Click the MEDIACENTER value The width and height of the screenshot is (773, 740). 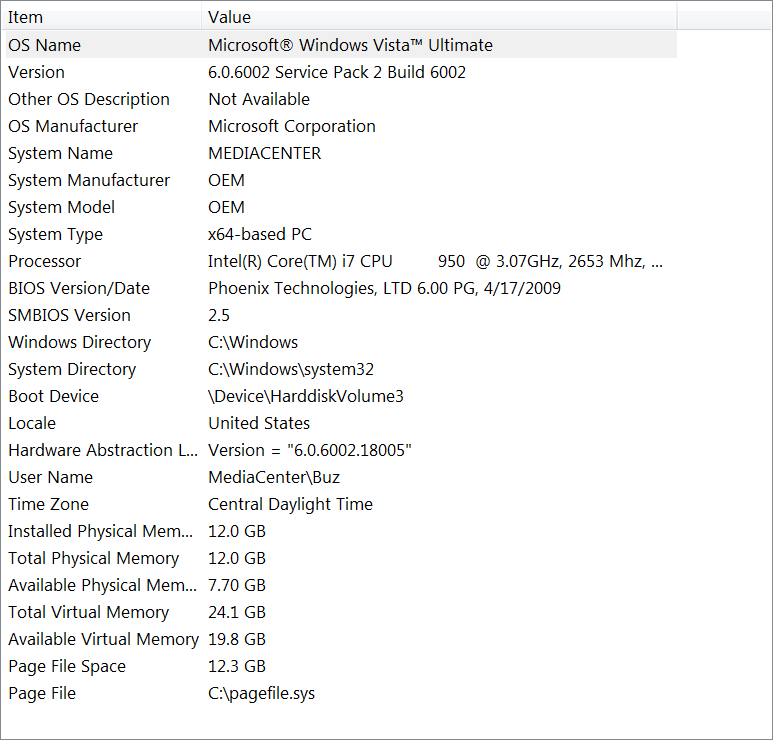coord(265,153)
